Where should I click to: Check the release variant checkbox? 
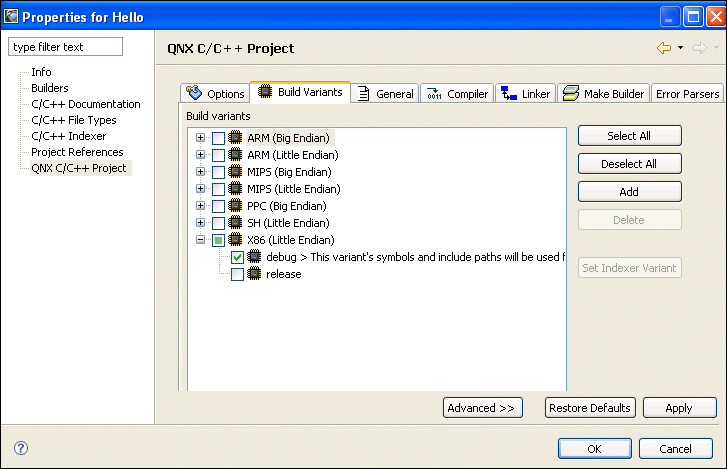pos(237,274)
